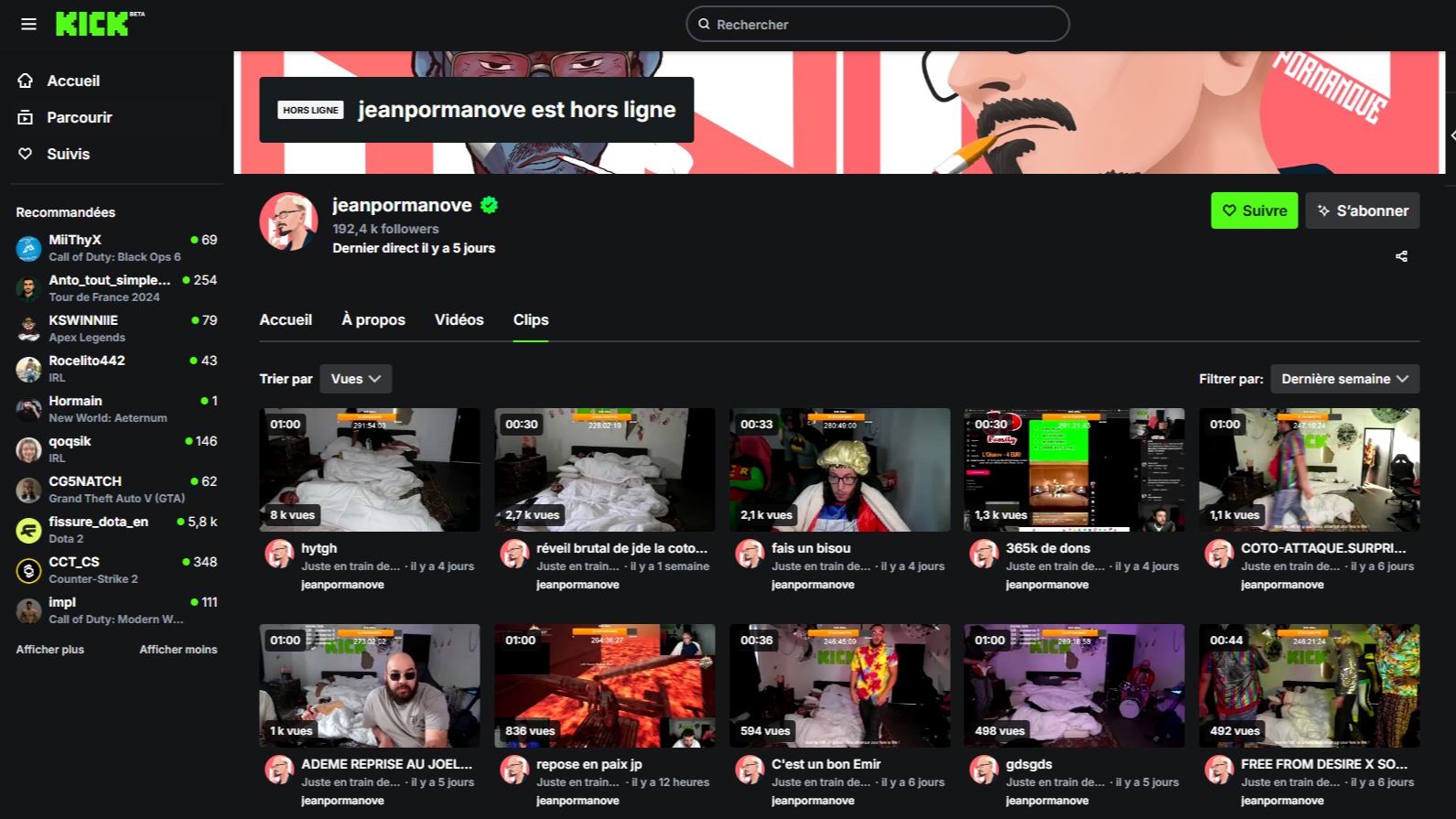
Task: Open the Trier par Vues dropdown
Action: 356,379
